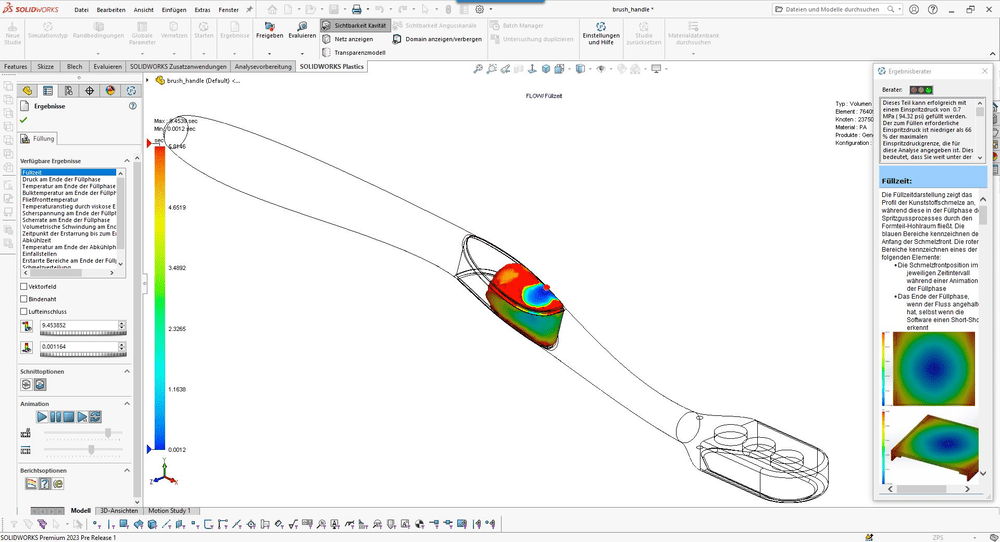
Task: Click the print icon in top toolbar
Action: (357, 10)
